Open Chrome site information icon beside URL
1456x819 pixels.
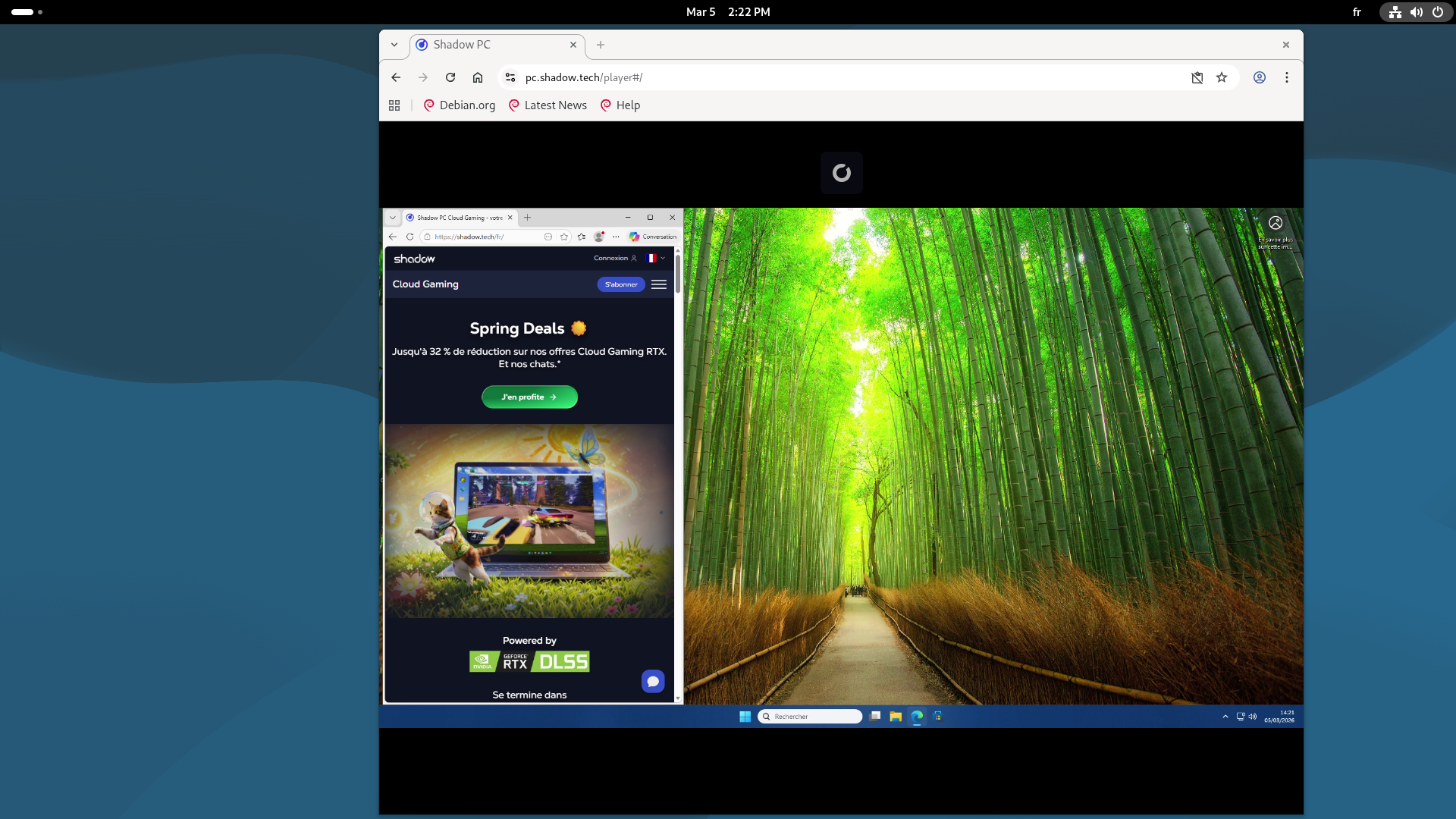(x=510, y=77)
